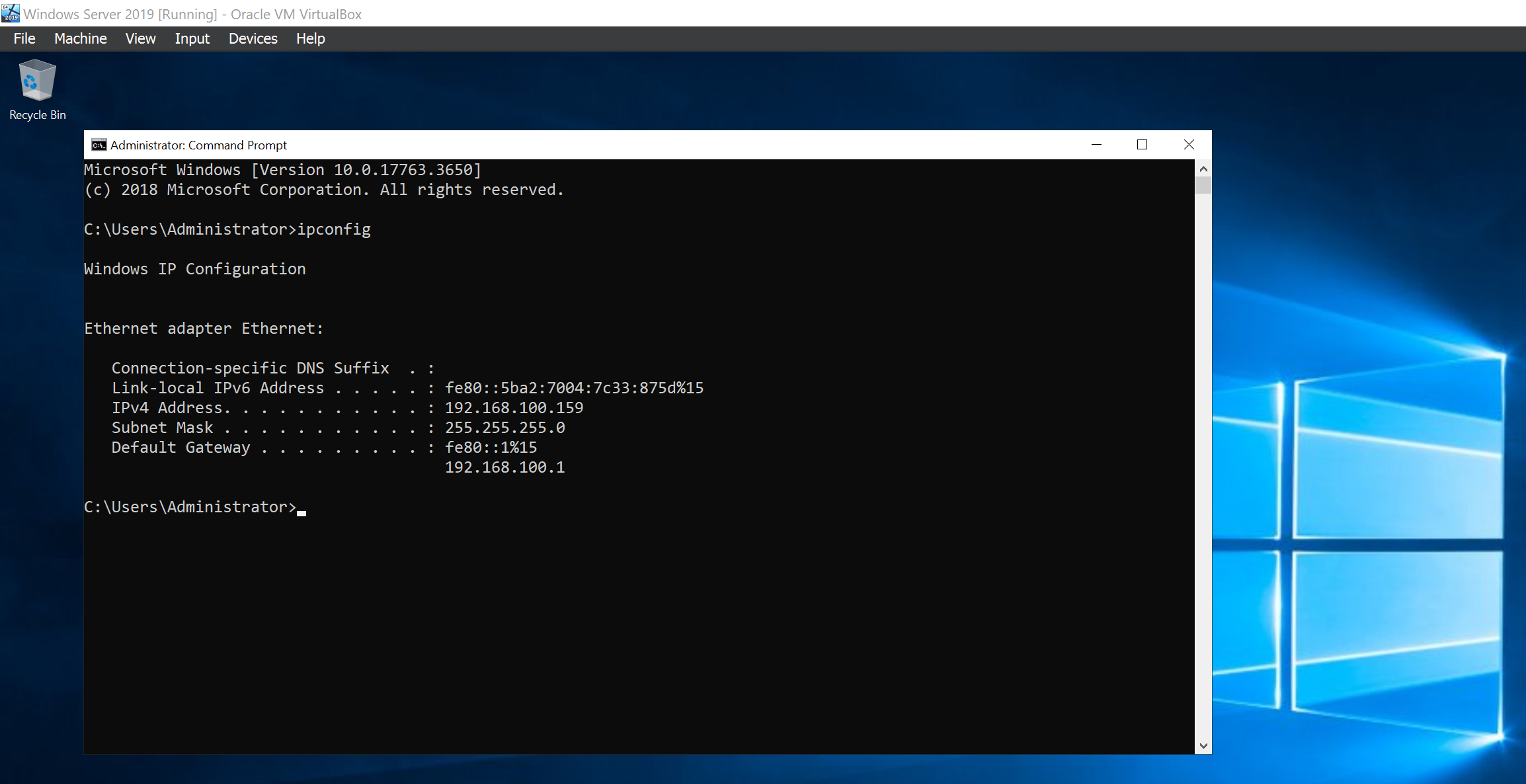Open the File menu
Viewport: 1526px width, 784px height.
click(24, 38)
